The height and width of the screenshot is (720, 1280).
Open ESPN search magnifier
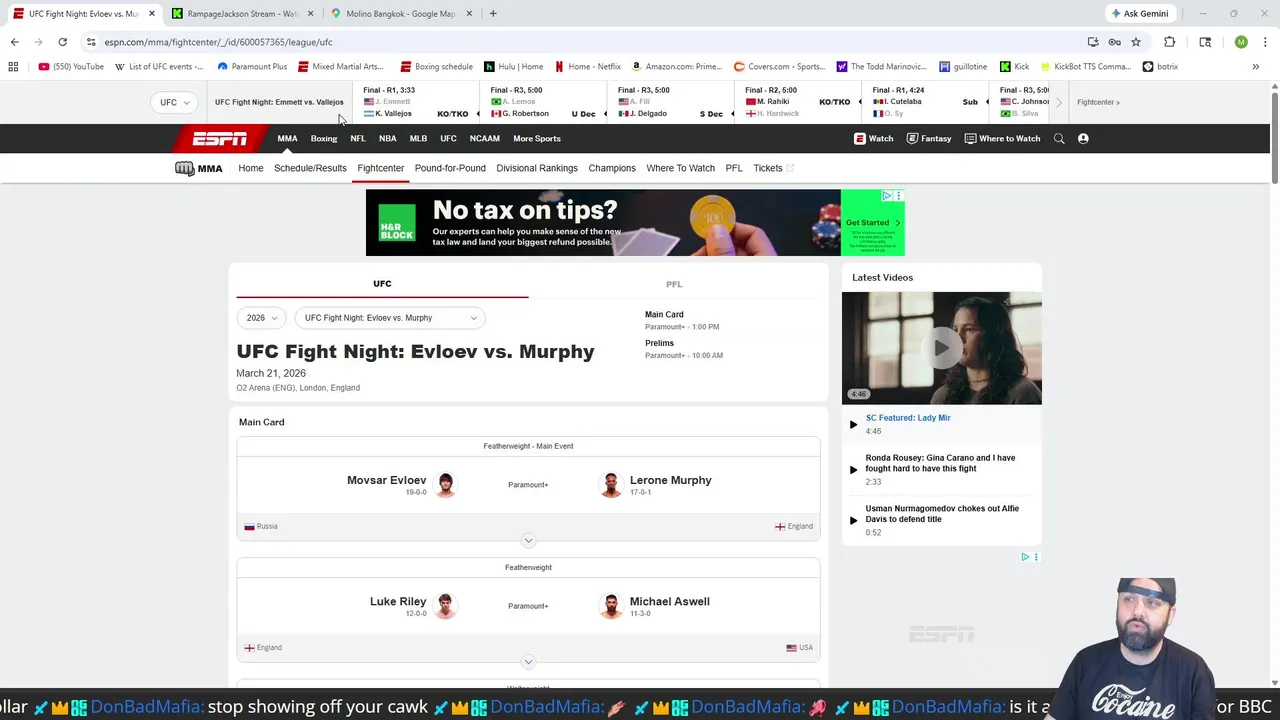click(1059, 139)
